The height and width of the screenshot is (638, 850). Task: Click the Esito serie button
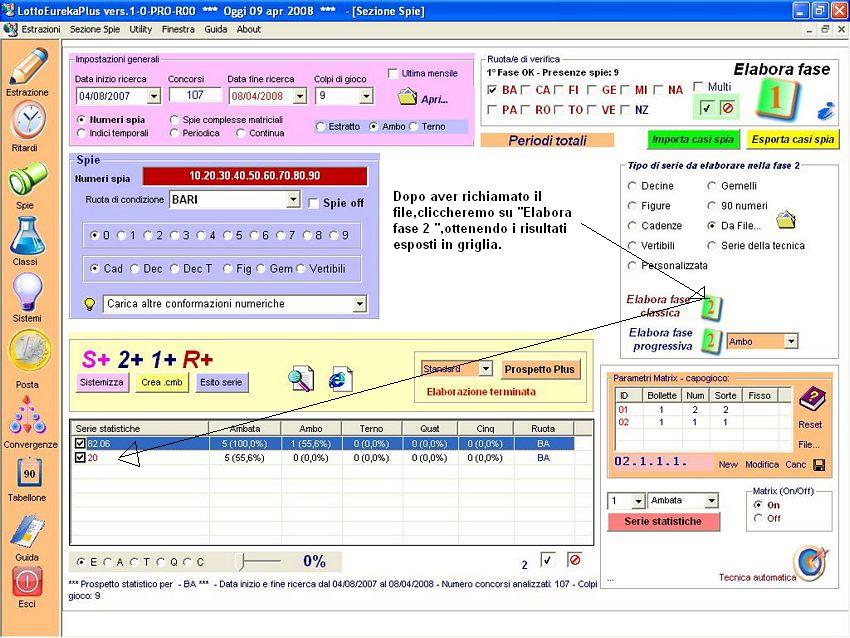point(221,382)
